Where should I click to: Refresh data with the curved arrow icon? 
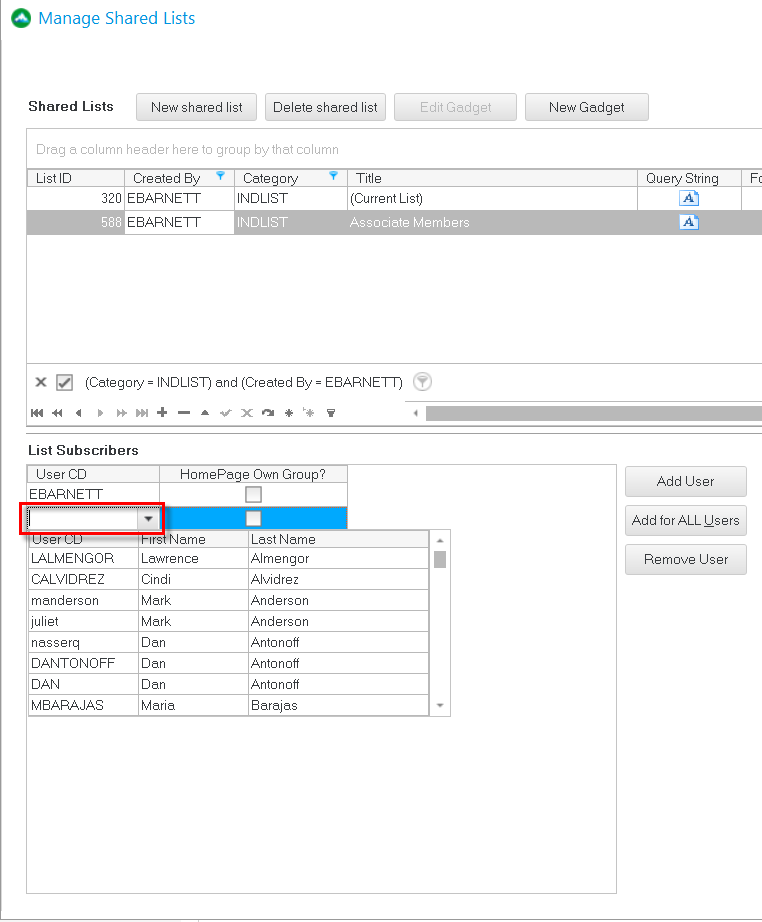point(268,413)
